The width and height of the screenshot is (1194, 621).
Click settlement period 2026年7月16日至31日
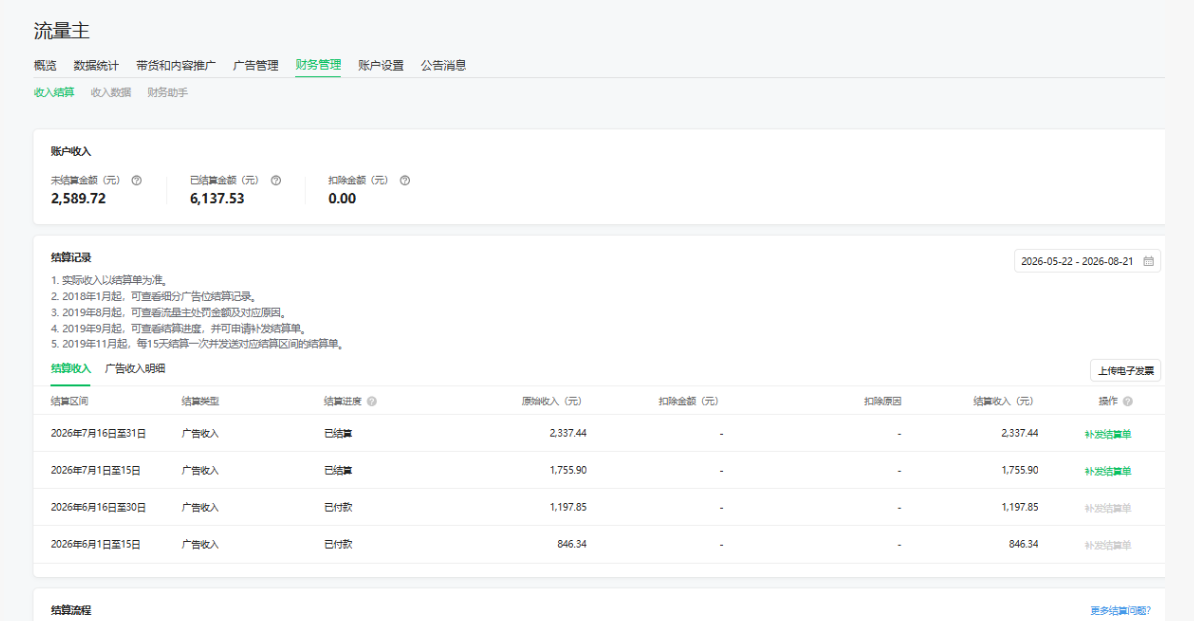coord(98,433)
